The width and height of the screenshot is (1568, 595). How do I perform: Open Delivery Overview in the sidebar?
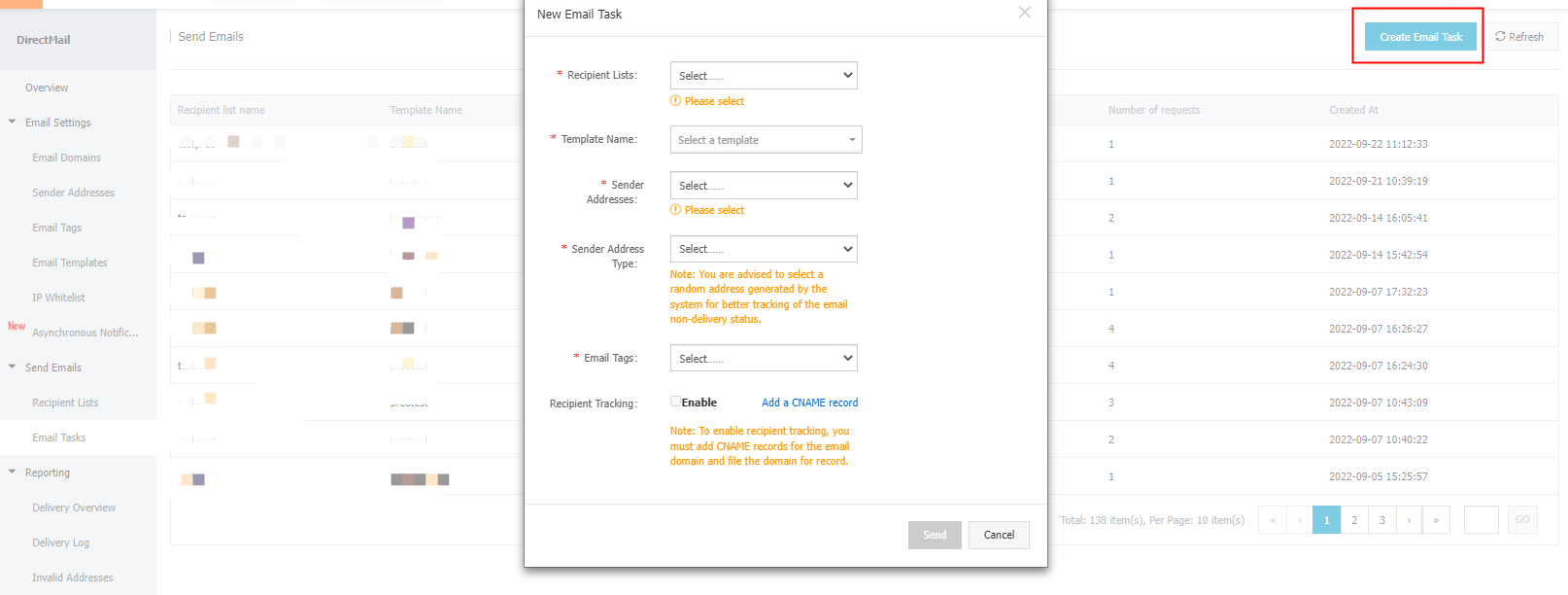[74, 507]
